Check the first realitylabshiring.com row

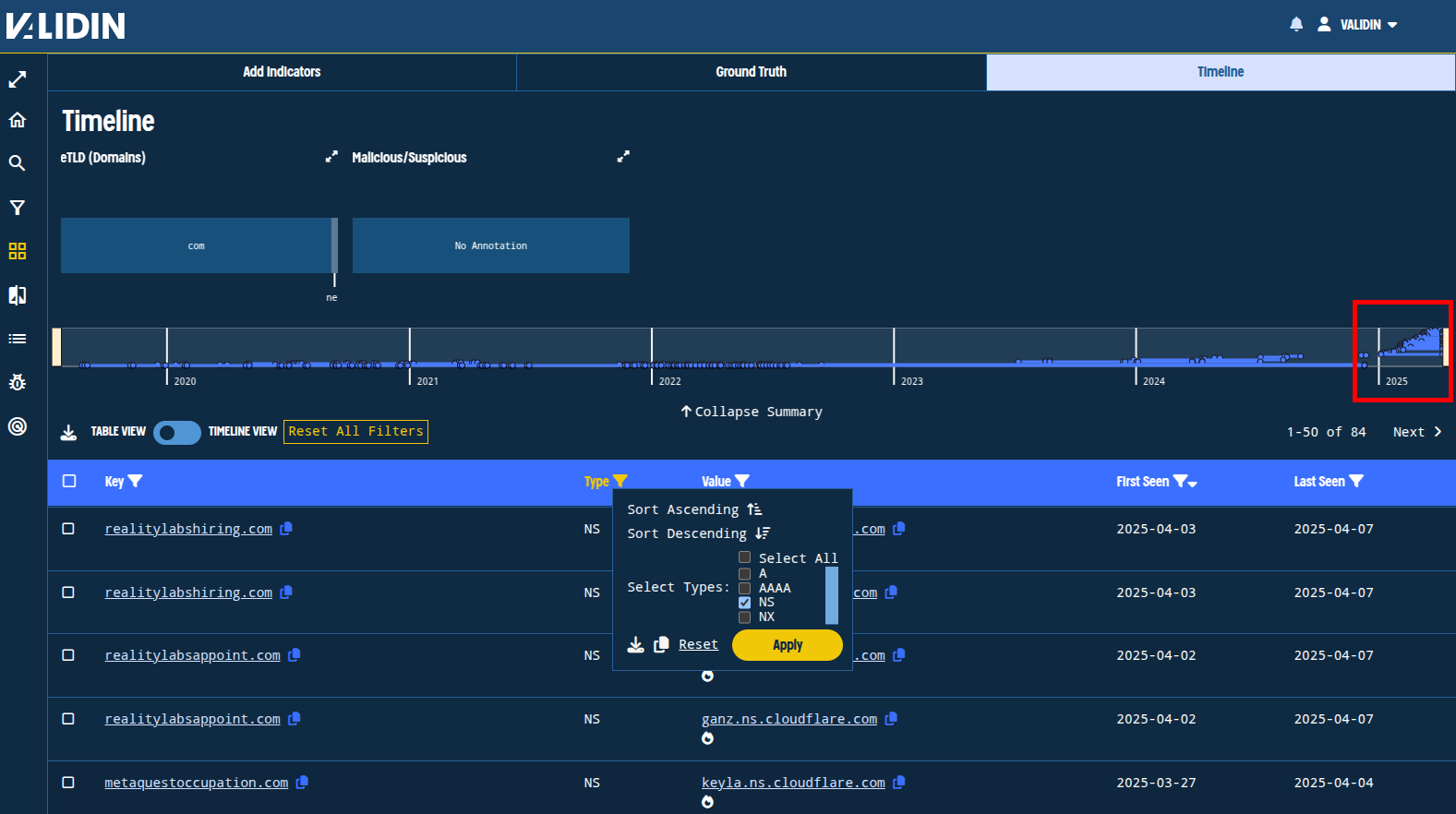coord(68,529)
